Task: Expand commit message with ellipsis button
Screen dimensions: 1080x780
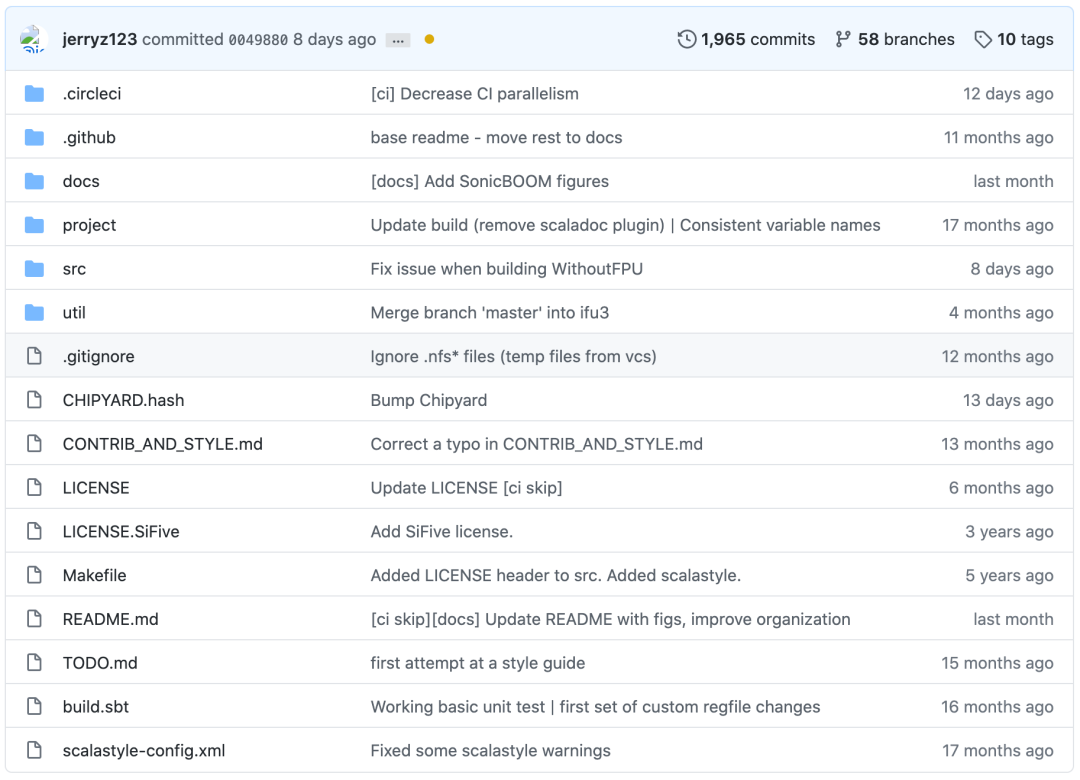Action: [x=398, y=40]
